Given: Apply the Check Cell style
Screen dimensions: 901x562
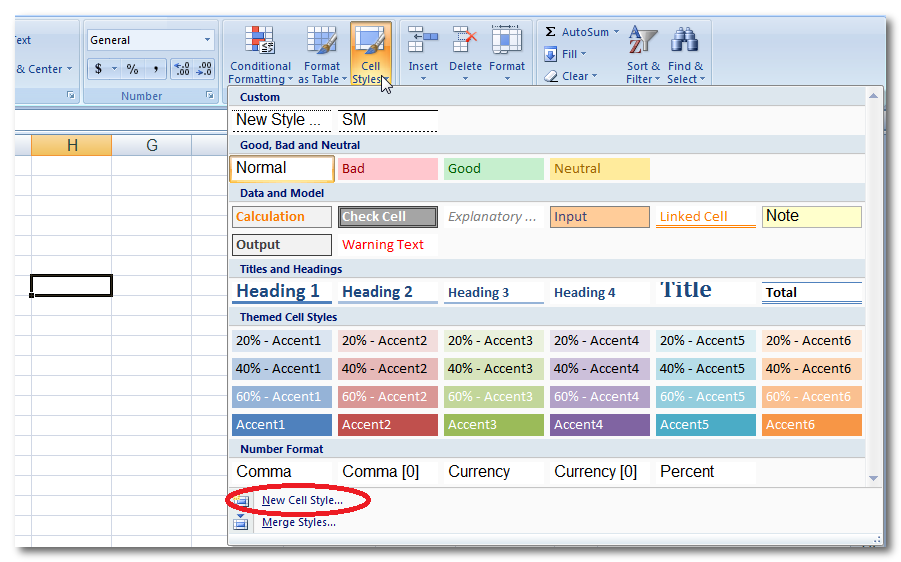Looking at the screenshot, I should coord(387,217).
